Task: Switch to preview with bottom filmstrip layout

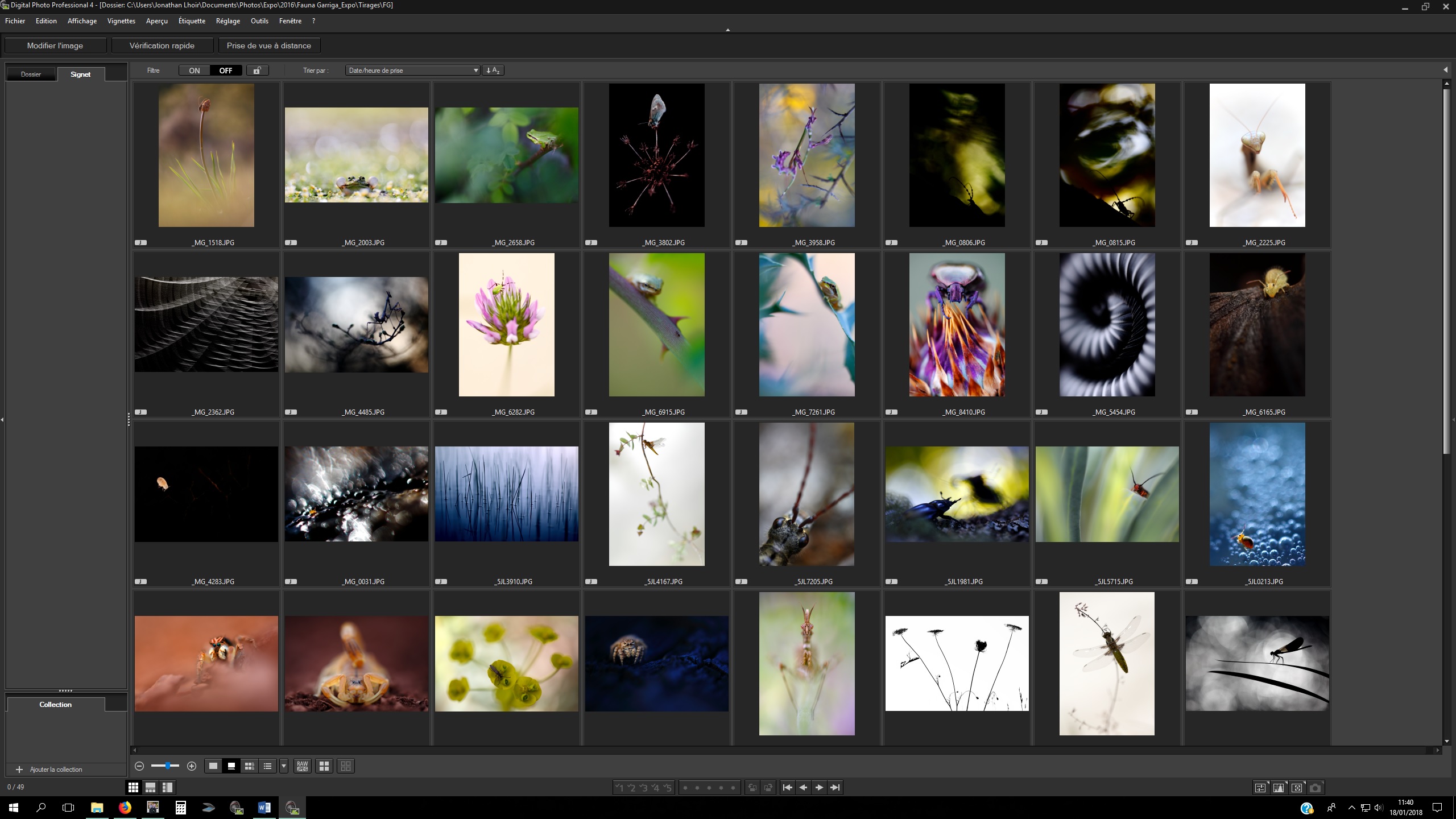Action: click(x=150, y=787)
